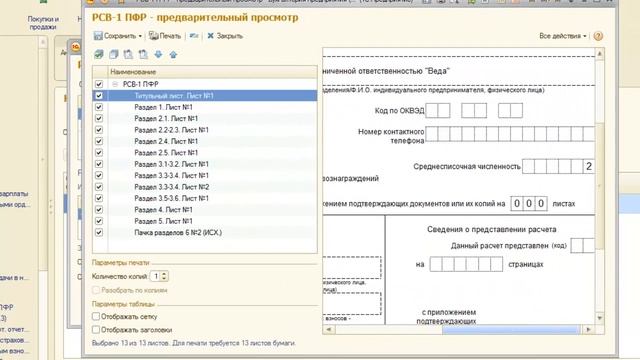Uncheck the Титульный лист. Лист №1 checkbox

(99, 96)
